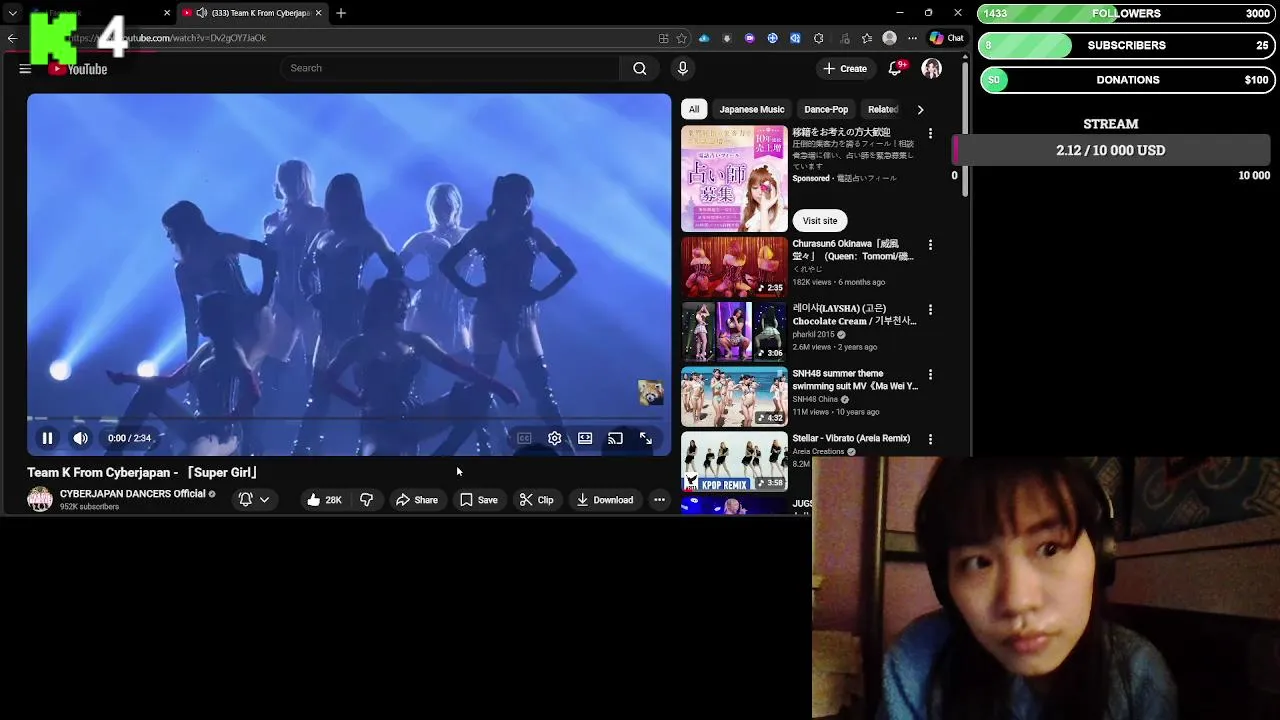1280x720 pixels.
Task: Open the browser apps grid icon in the address bar
Action: [663, 38]
